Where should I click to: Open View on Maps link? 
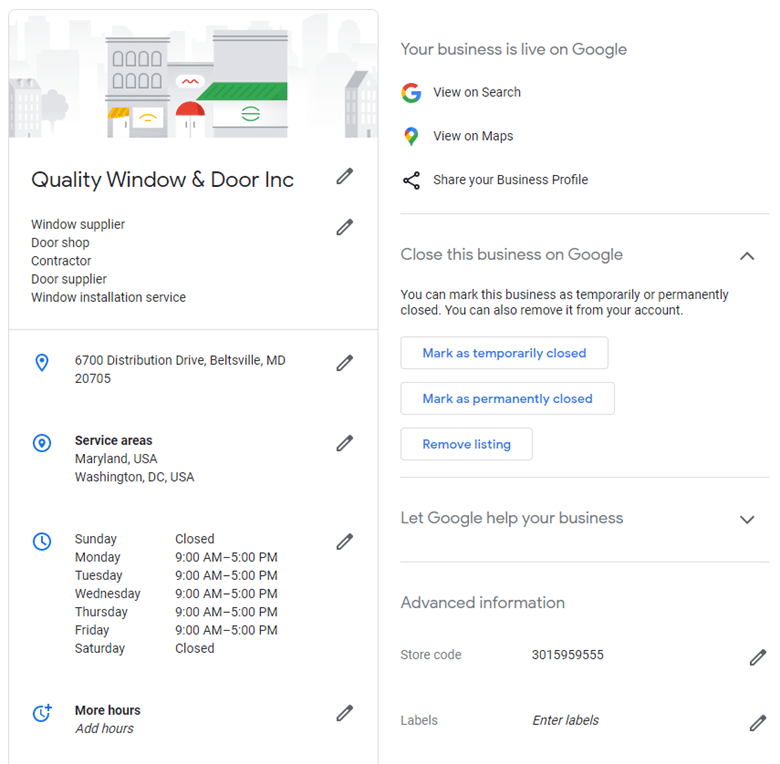coord(473,136)
